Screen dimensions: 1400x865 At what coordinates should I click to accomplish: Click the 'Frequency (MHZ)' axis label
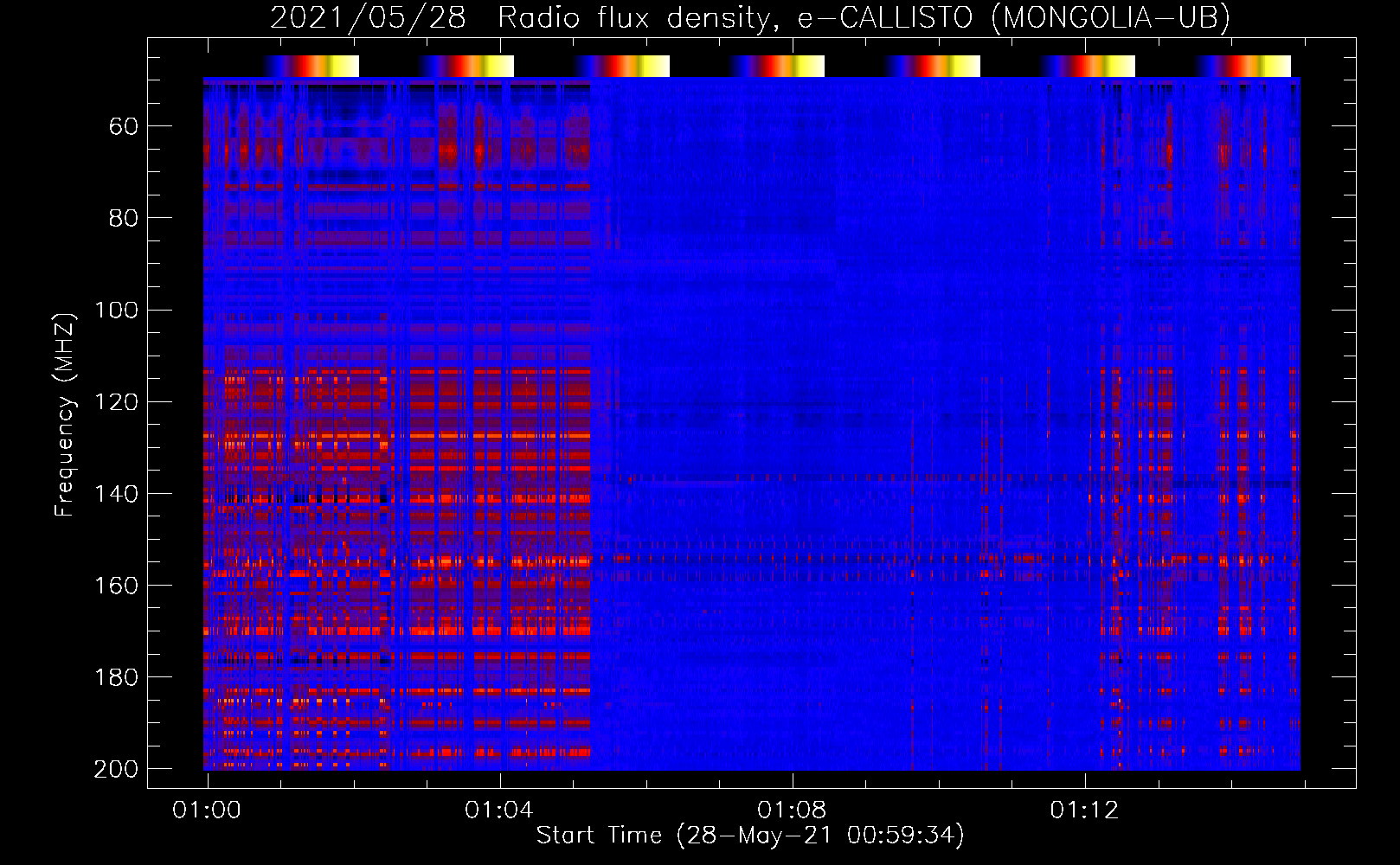click(65, 414)
